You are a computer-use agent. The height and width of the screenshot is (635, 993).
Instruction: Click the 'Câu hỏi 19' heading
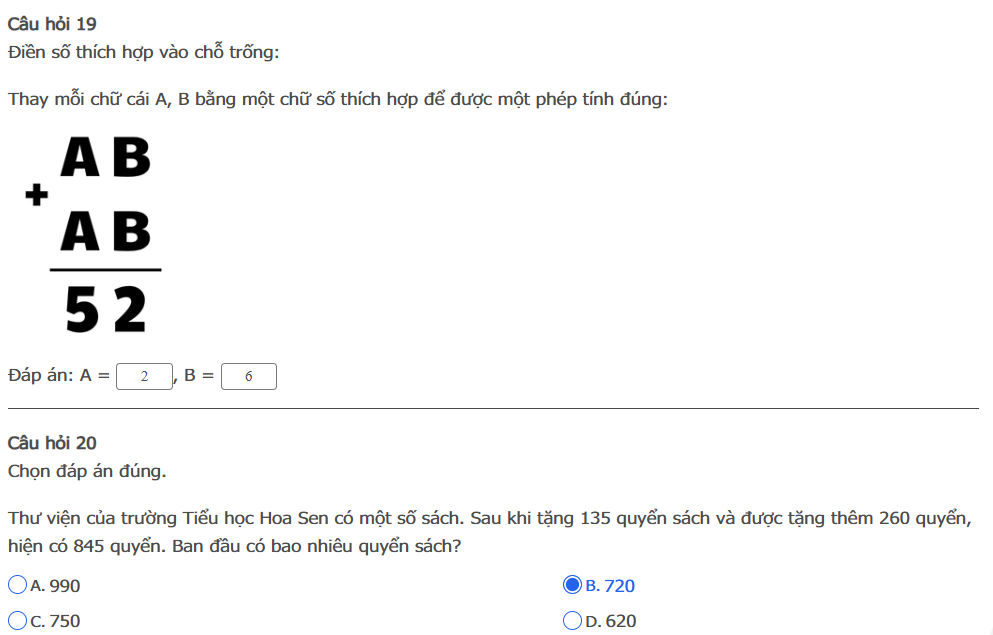(x=52, y=24)
